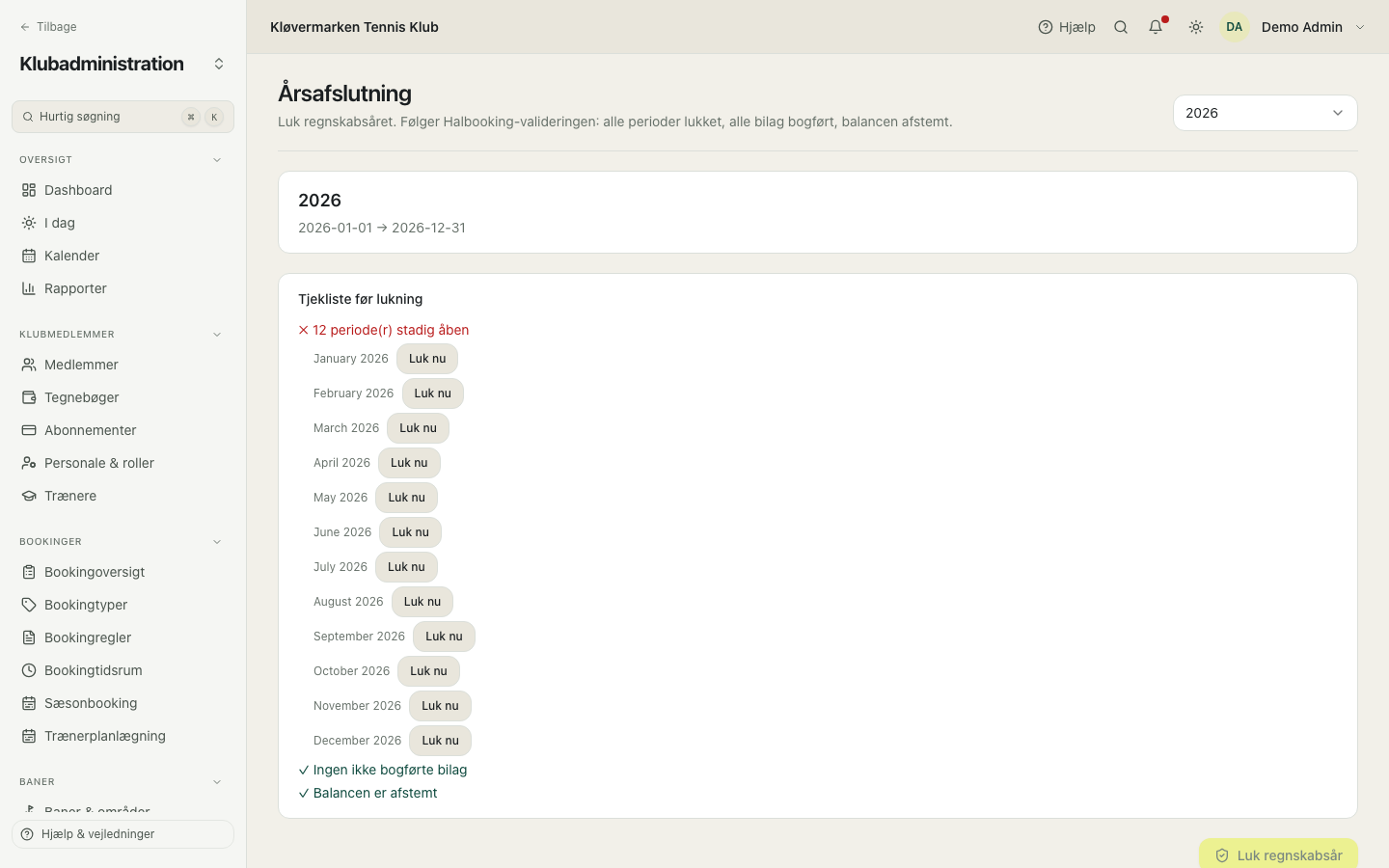Screen dimensions: 1389x868
Task: Click Luk nu for January 2026
Action: pos(427,359)
